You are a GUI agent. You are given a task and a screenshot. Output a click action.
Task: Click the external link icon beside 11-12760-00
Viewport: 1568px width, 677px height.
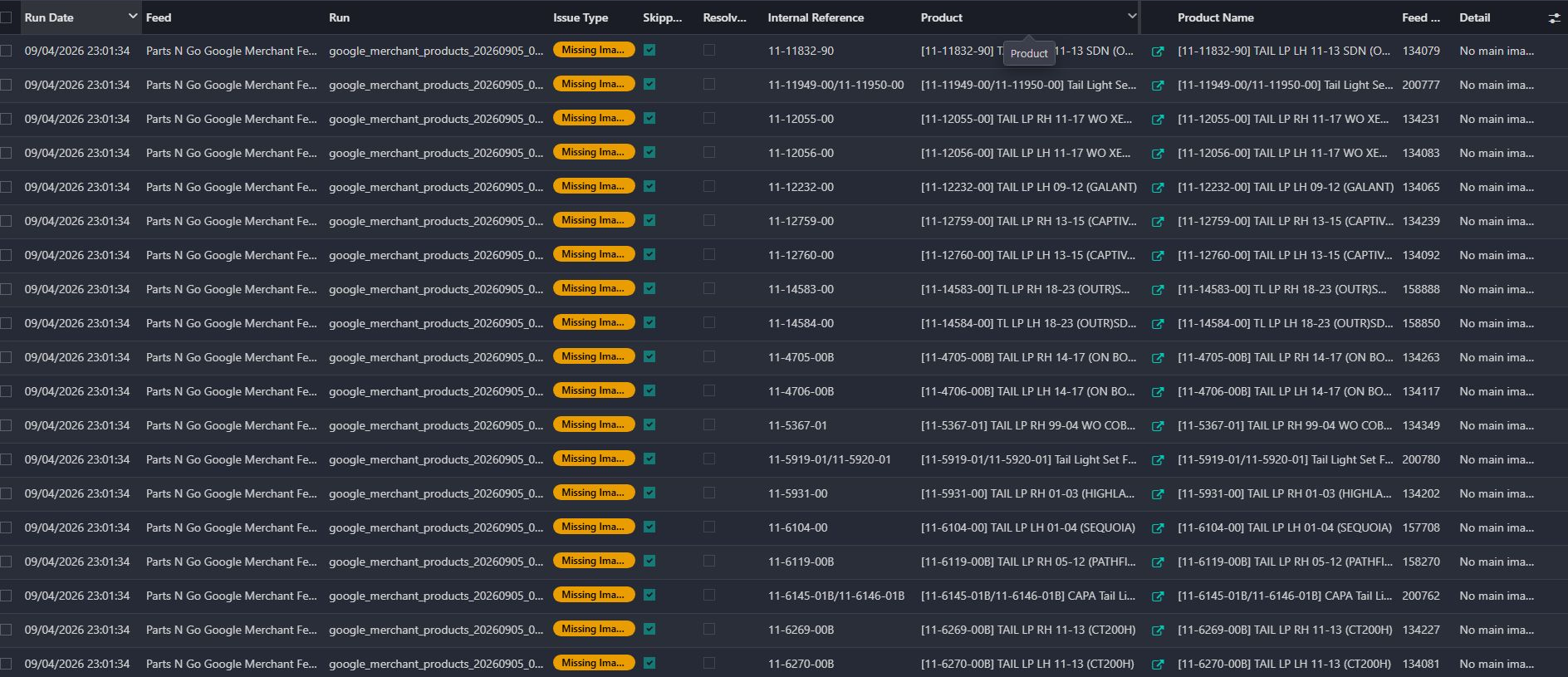1158,256
